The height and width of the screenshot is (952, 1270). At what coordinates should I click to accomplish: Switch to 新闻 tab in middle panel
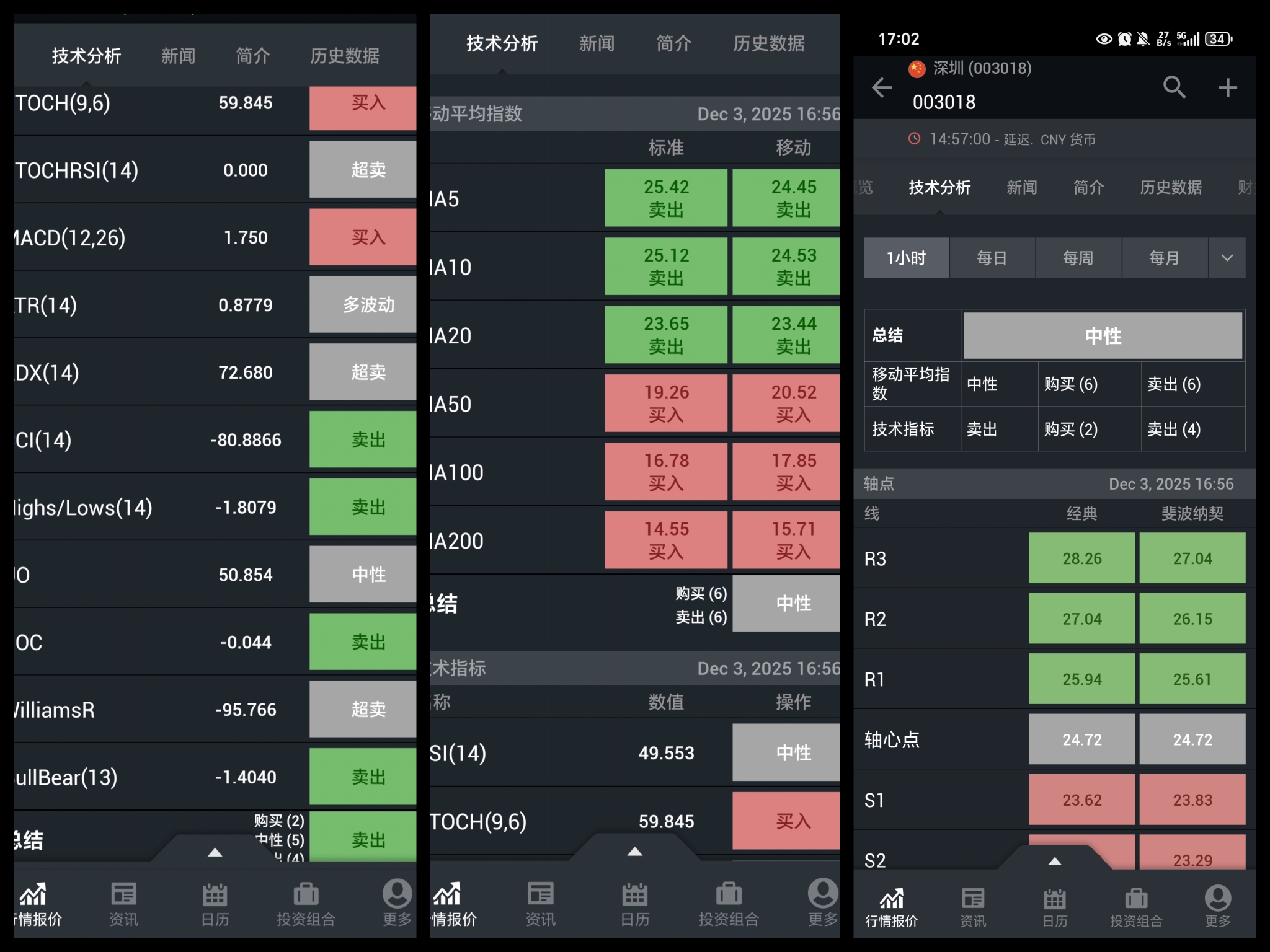coord(597,43)
